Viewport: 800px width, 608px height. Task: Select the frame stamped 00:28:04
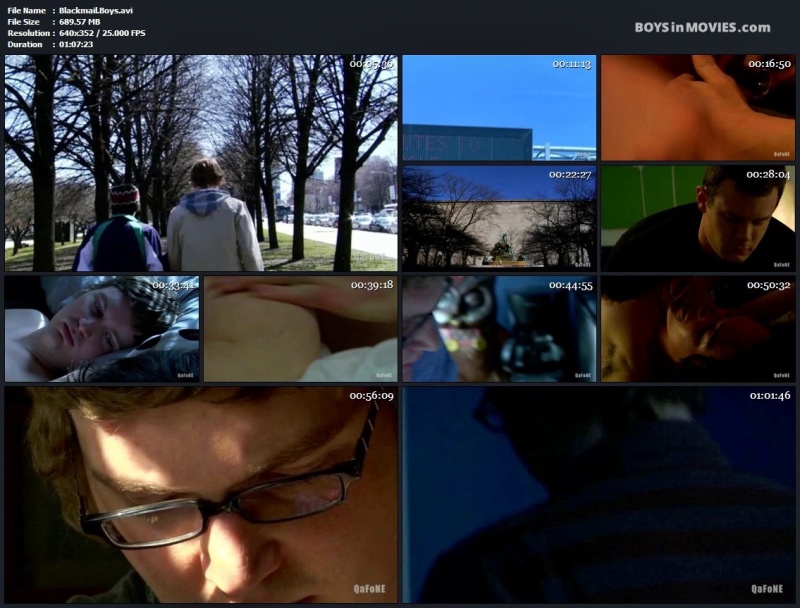[x=698, y=218]
